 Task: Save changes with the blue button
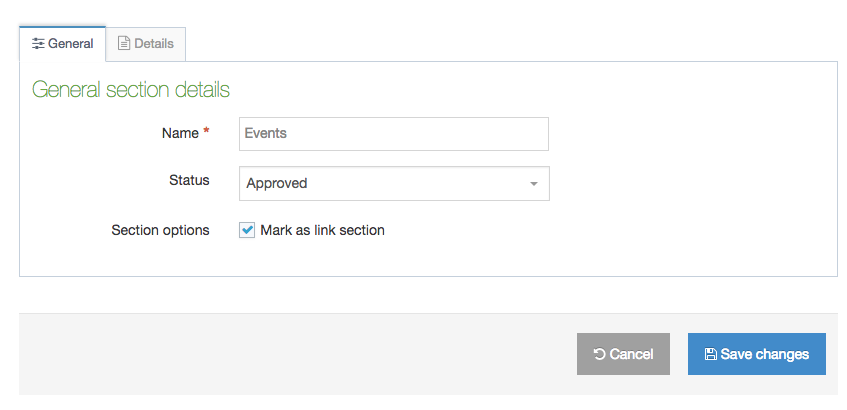pos(756,354)
